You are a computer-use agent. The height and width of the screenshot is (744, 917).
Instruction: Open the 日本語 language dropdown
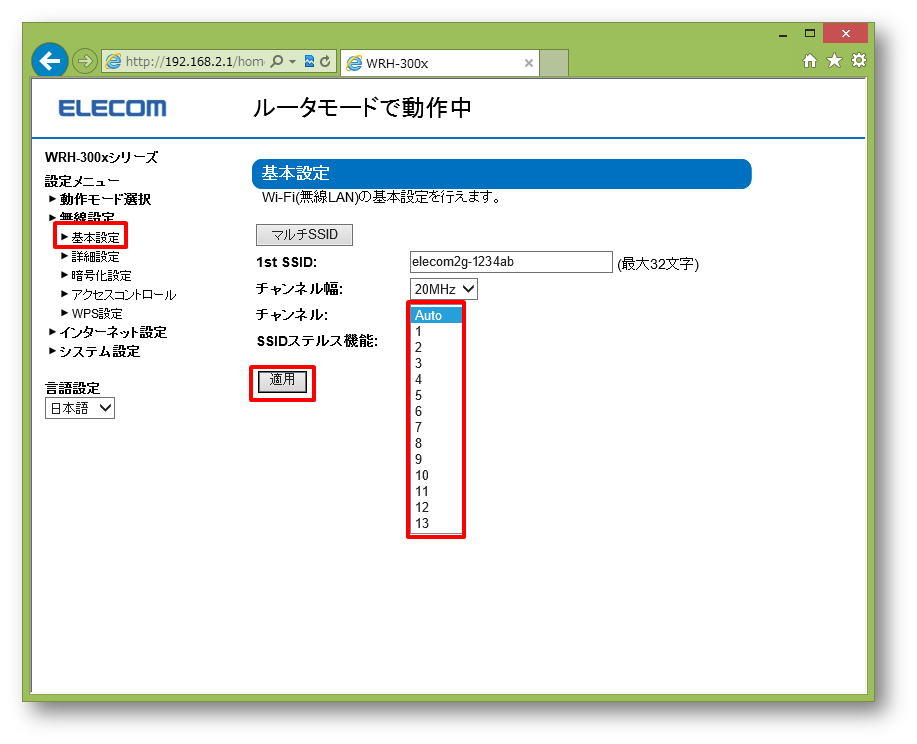(80, 408)
